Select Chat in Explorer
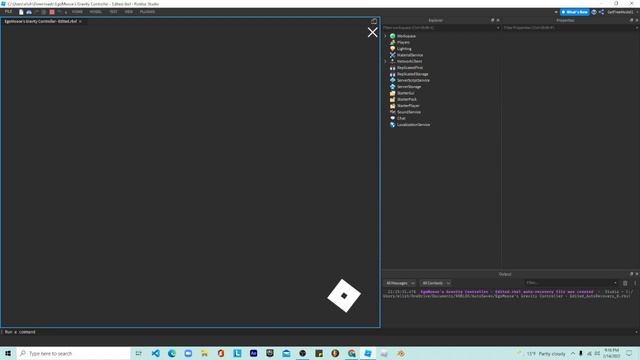Screen dimensions: 640x360 point(401,118)
